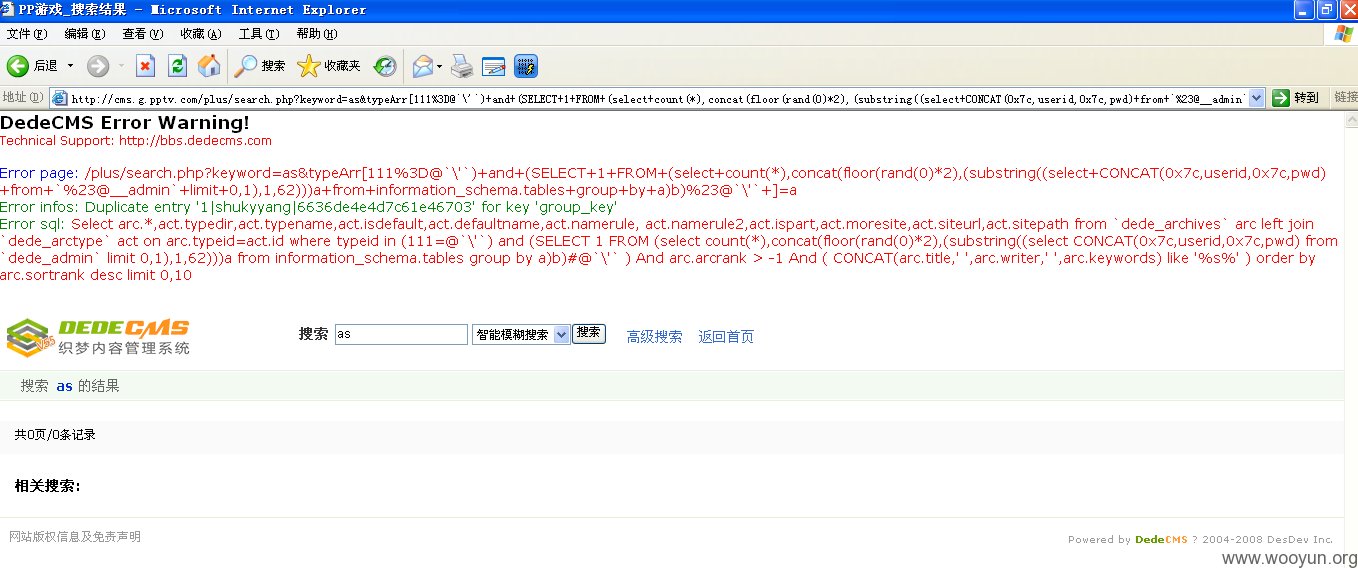The width and height of the screenshot is (1358, 568).
Task: Click the 'as' keyword in results header
Action: 64,386
